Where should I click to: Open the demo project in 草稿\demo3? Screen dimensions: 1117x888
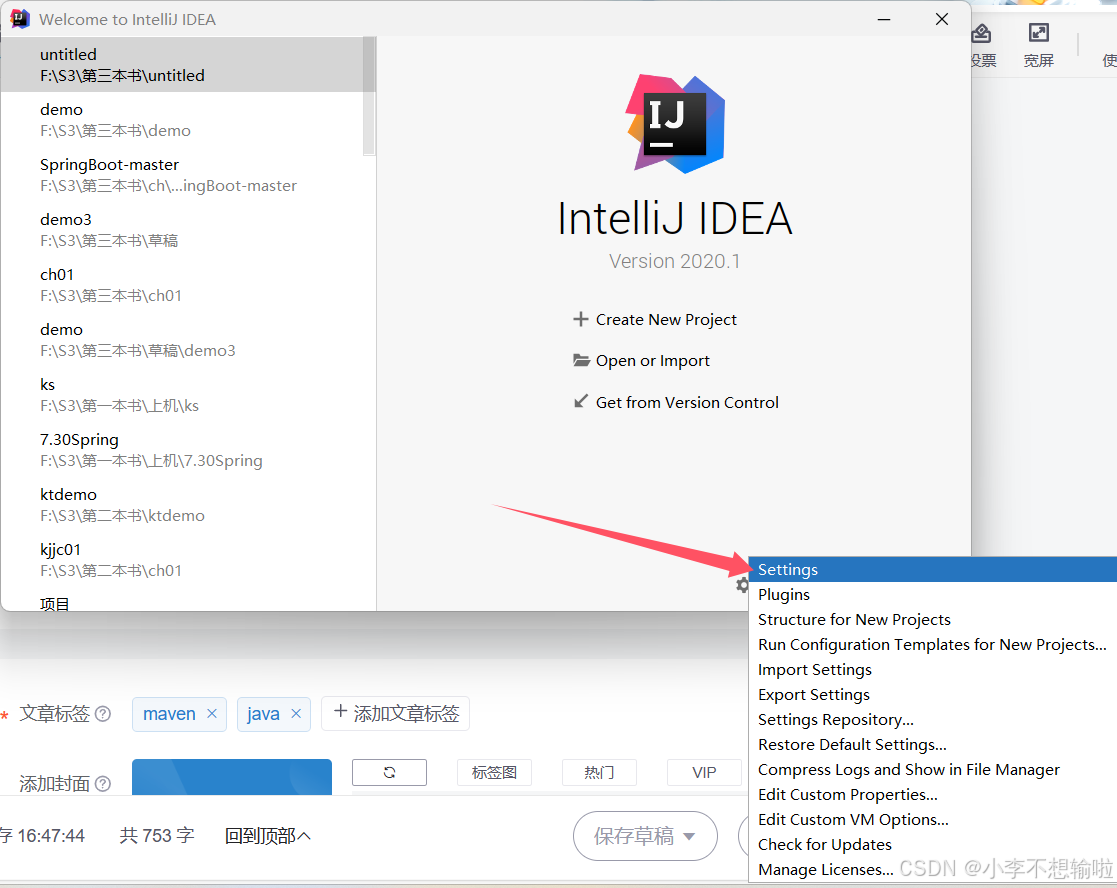(182, 339)
